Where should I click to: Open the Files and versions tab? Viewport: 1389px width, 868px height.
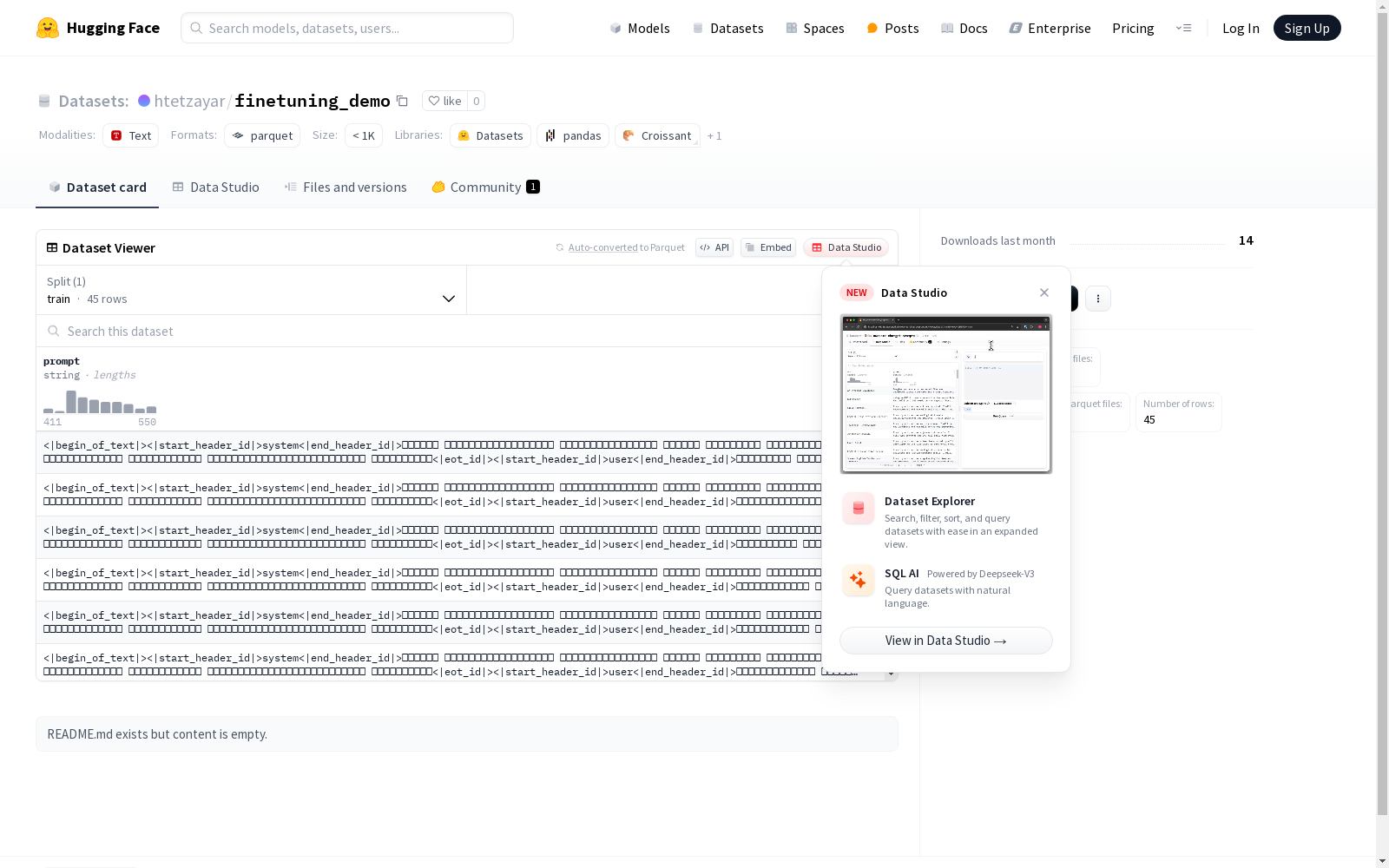click(x=346, y=187)
